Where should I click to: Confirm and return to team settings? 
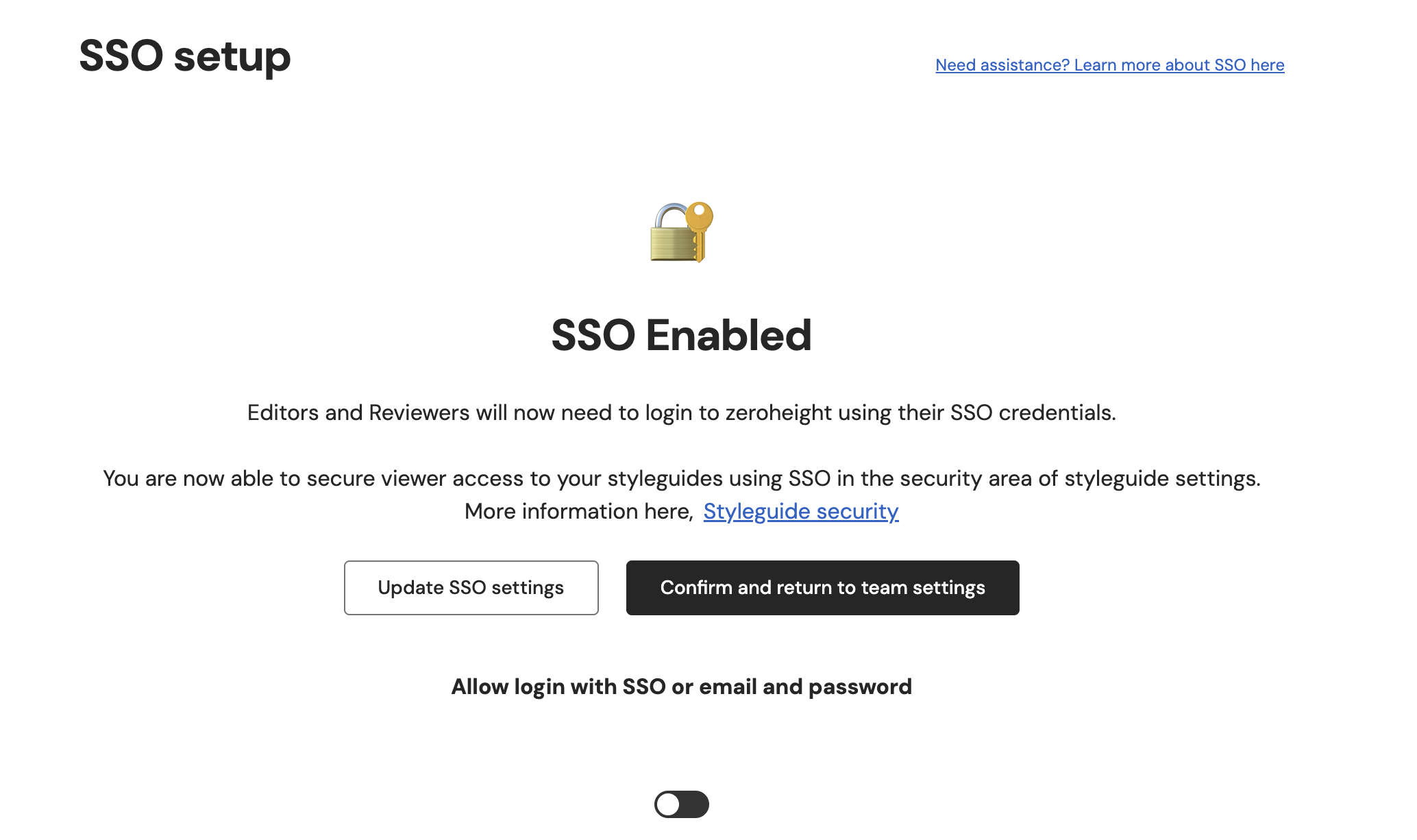click(822, 588)
